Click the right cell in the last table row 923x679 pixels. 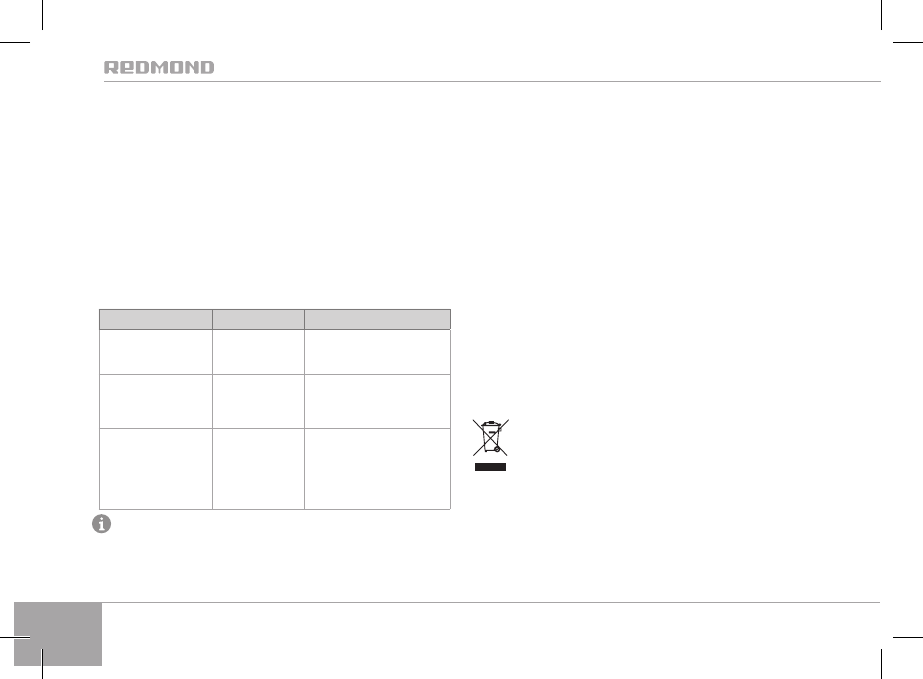pyautogui.click(x=378, y=468)
